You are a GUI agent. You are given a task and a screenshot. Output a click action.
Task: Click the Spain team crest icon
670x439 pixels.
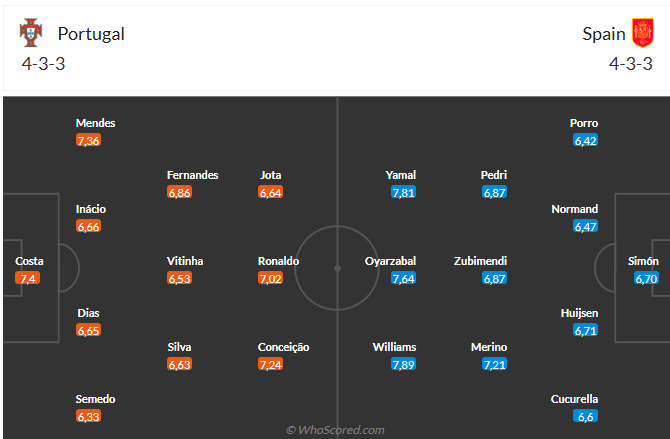pyautogui.click(x=642, y=33)
